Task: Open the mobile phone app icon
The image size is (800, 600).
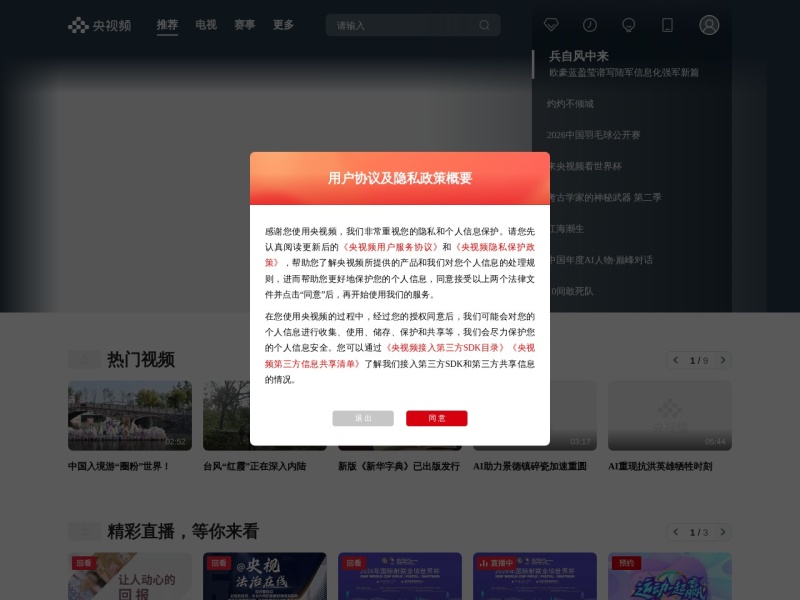Action: (667, 25)
